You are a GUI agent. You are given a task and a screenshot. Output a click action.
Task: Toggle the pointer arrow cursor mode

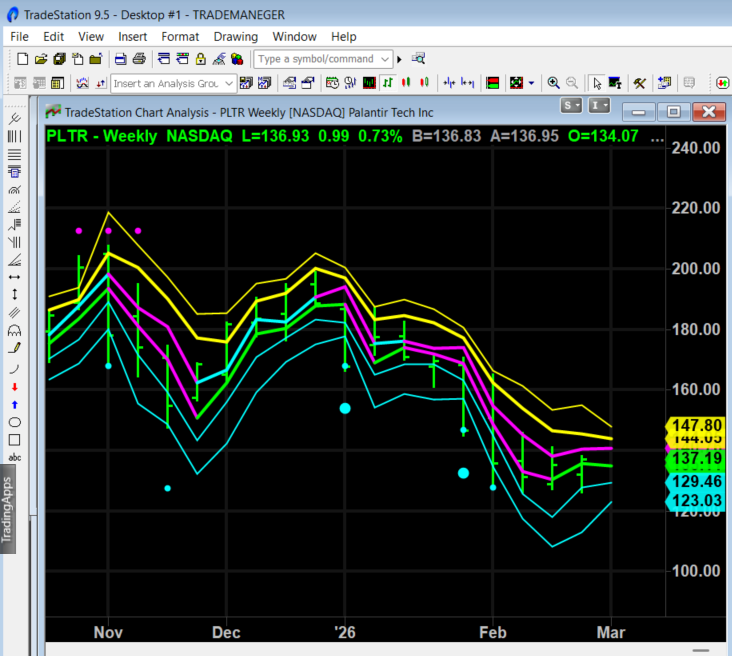(x=597, y=83)
